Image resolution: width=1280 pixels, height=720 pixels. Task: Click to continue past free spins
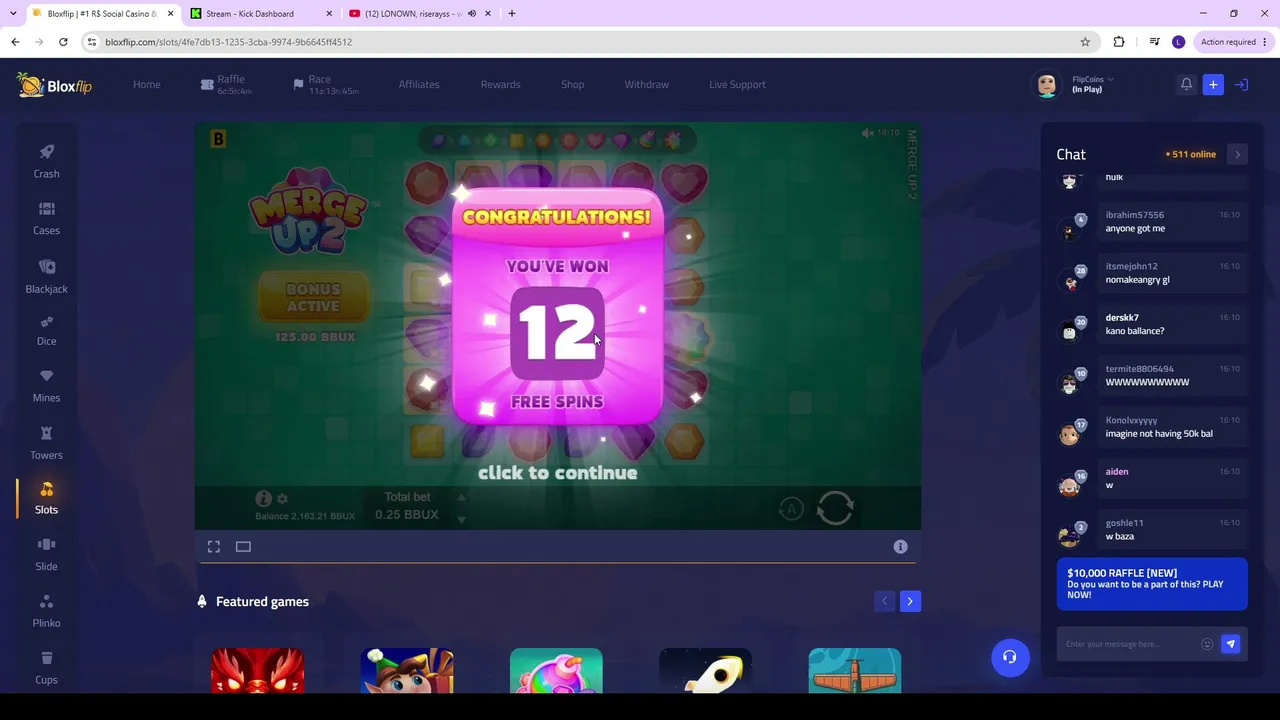click(x=557, y=473)
